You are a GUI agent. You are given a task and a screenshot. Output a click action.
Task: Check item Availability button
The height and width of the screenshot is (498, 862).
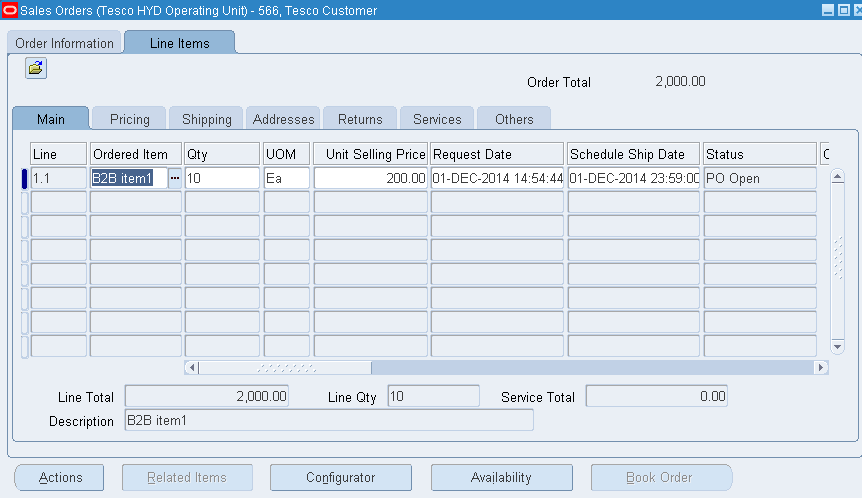coord(501,477)
